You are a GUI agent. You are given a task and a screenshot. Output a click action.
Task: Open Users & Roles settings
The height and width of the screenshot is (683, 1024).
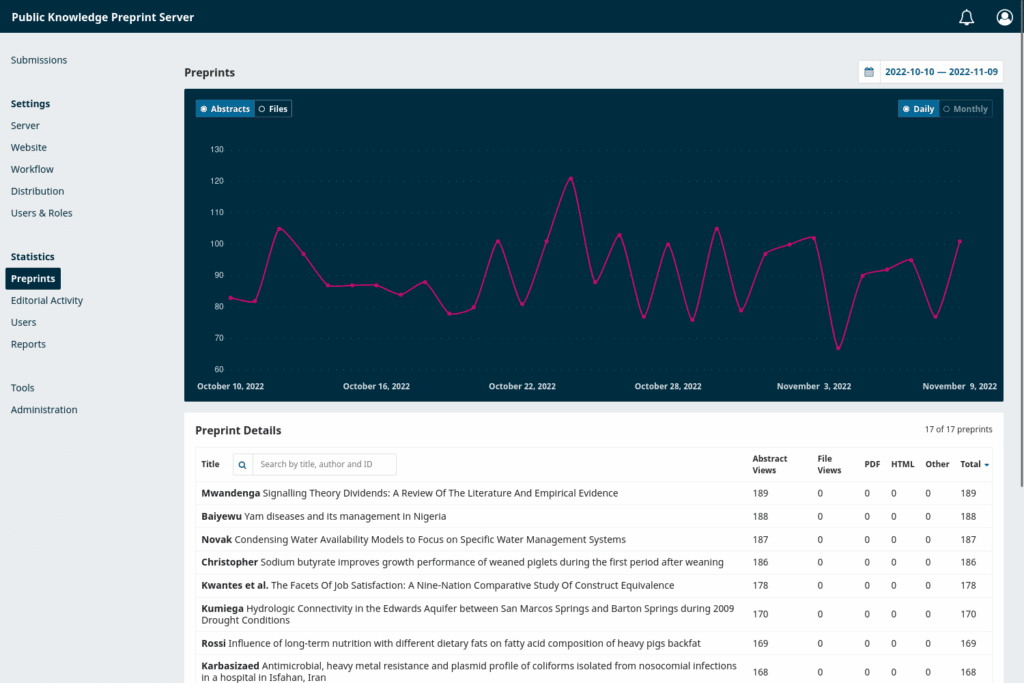(x=41, y=212)
